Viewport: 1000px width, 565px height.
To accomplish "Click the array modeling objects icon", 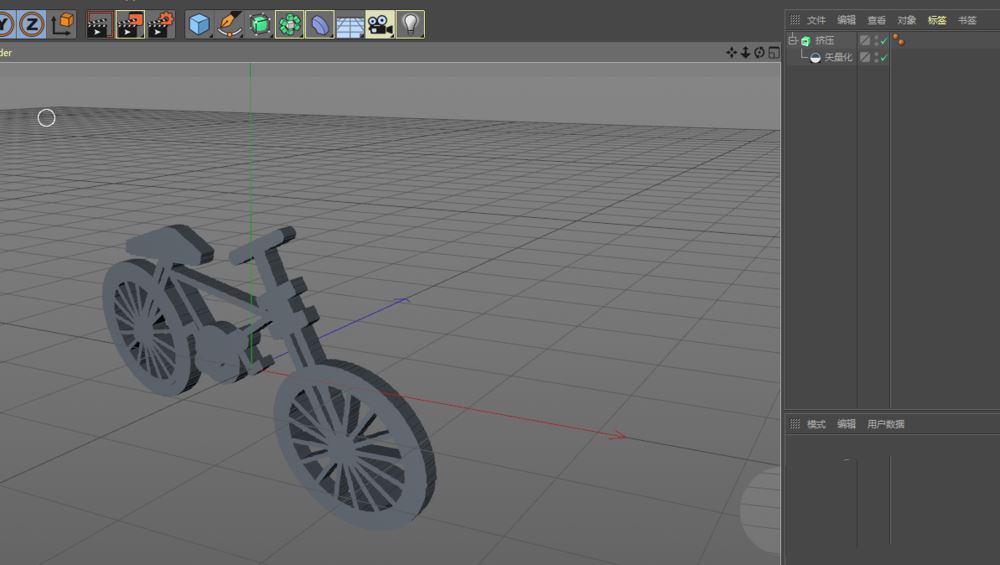I will pyautogui.click(x=290, y=24).
